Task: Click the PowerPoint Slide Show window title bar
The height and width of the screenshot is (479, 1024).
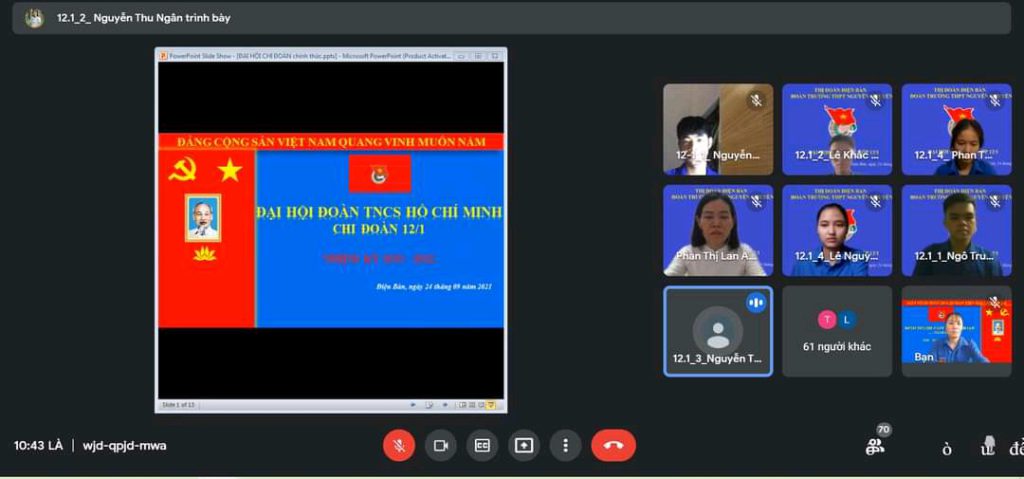Action: click(x=330, y=56)
